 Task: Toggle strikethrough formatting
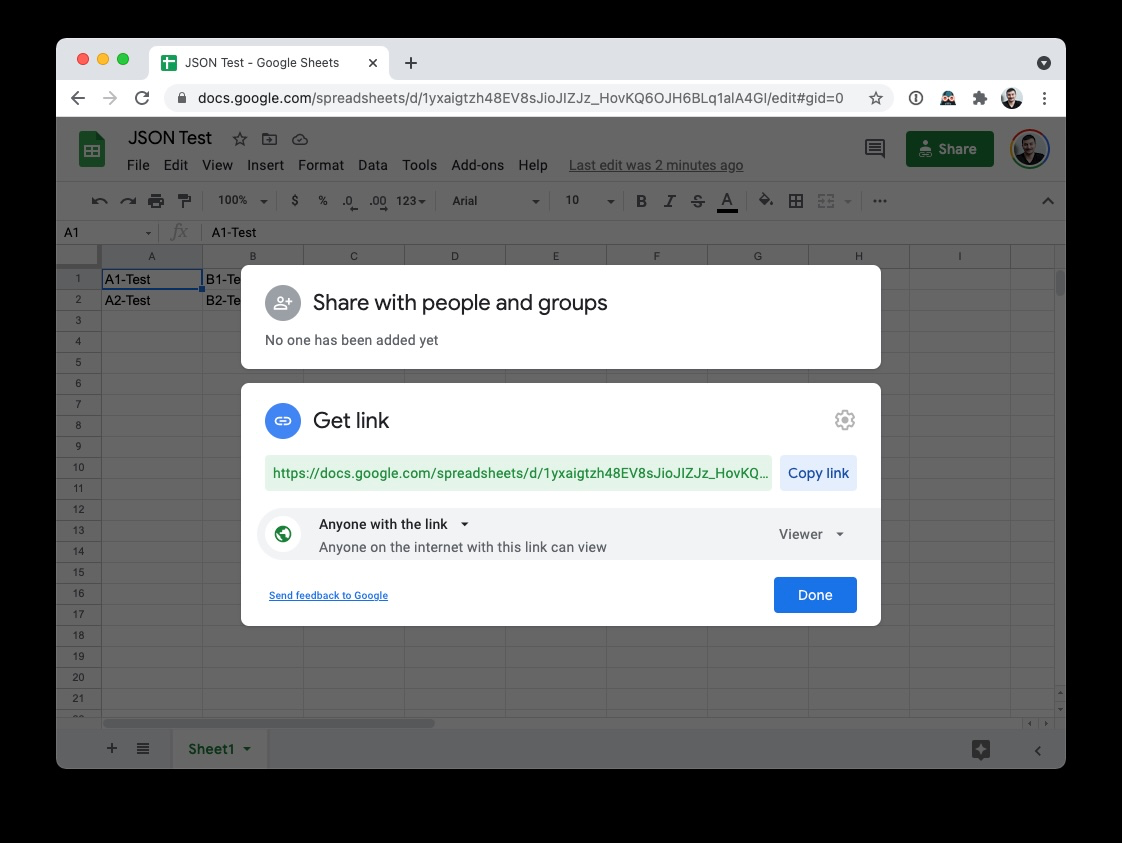(697, 200)
